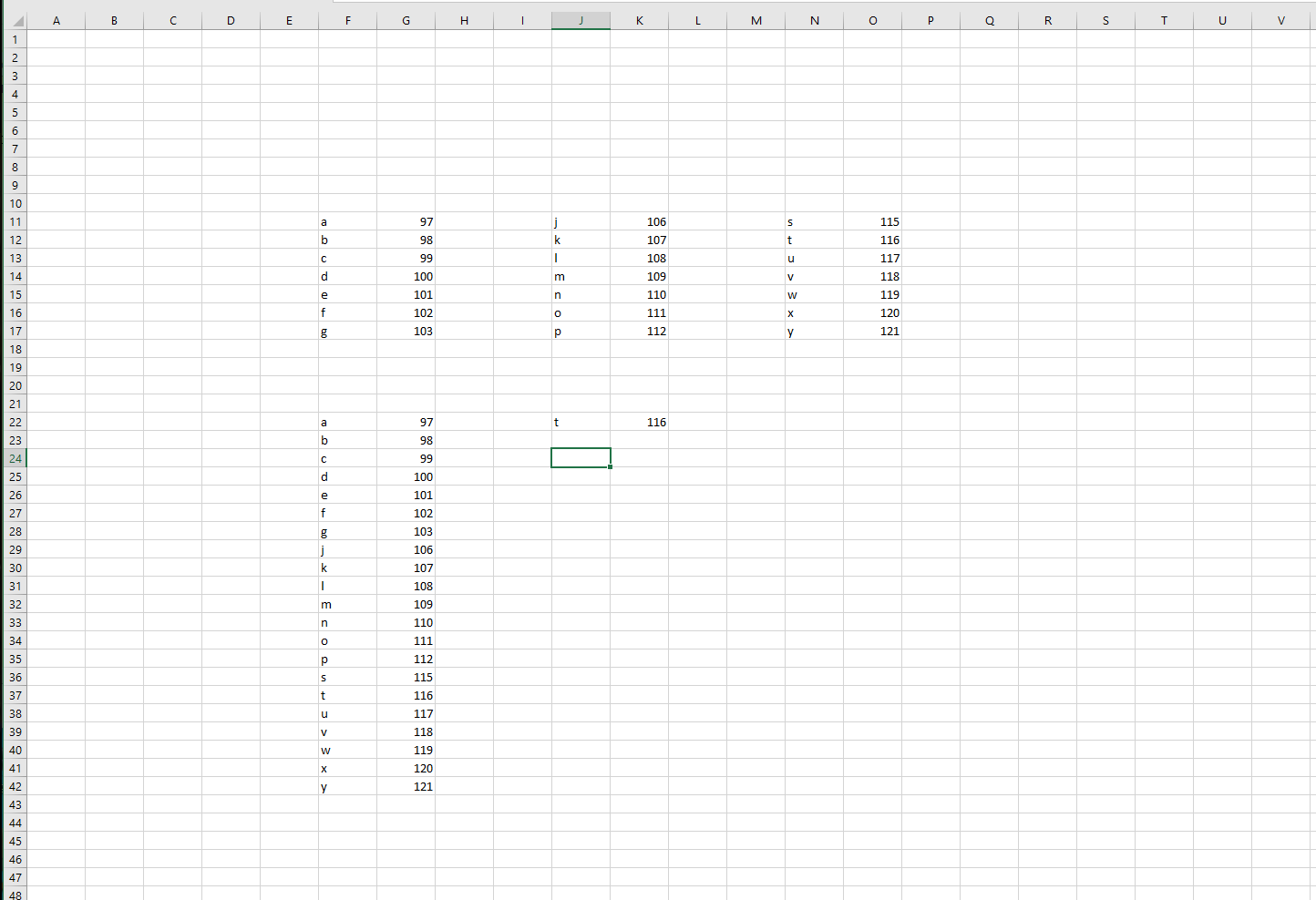Select row 11 header

14,221
